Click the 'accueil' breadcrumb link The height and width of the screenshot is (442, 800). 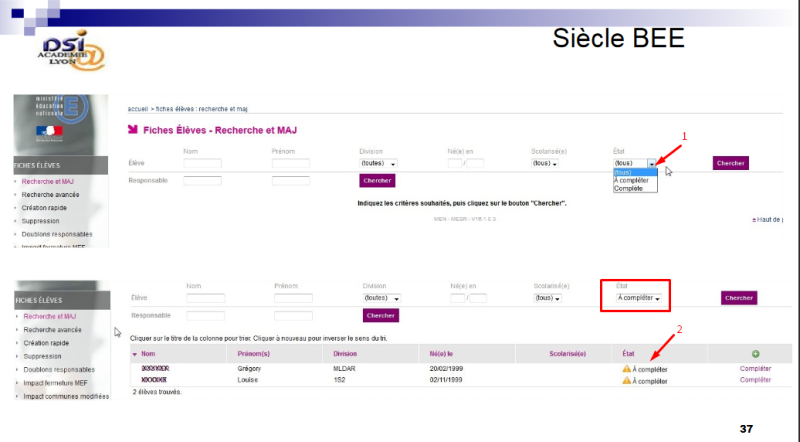[x=138, y=108]
